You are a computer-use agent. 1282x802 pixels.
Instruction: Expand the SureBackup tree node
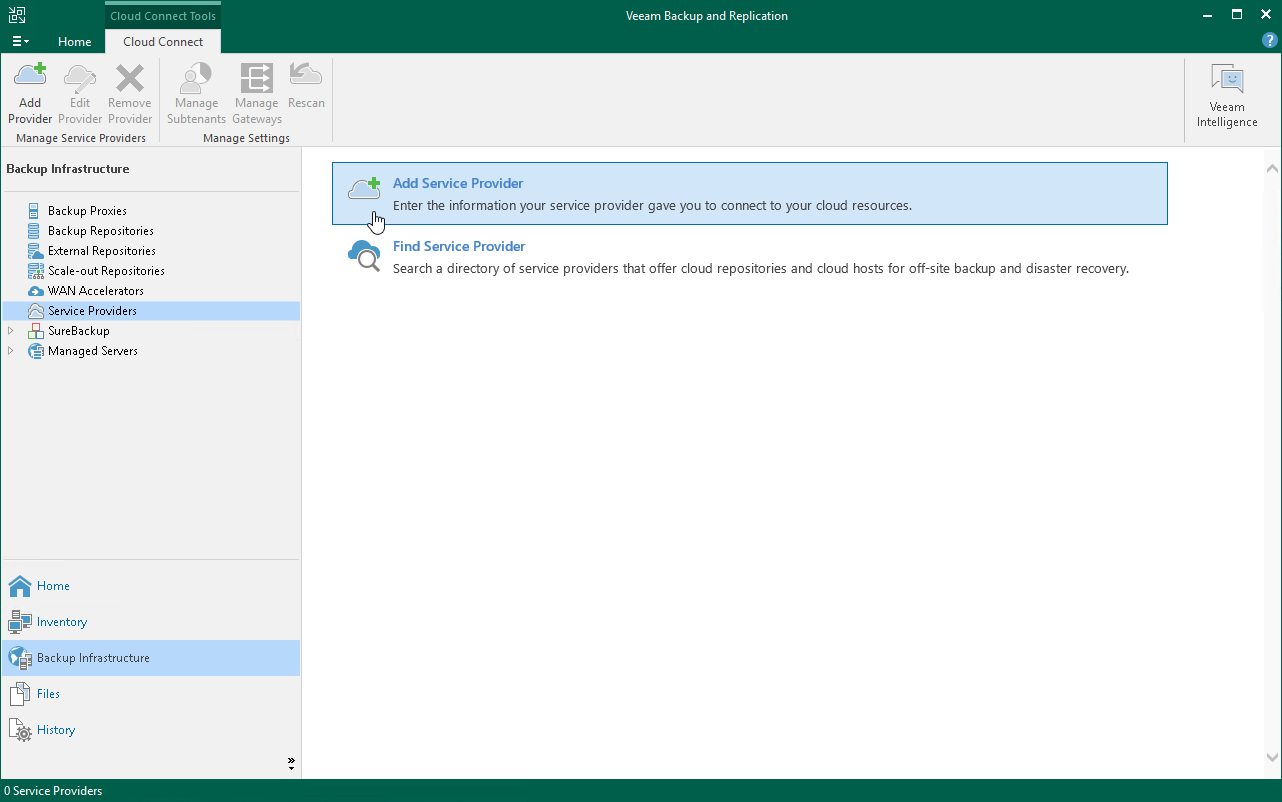(x=11, y=331)
